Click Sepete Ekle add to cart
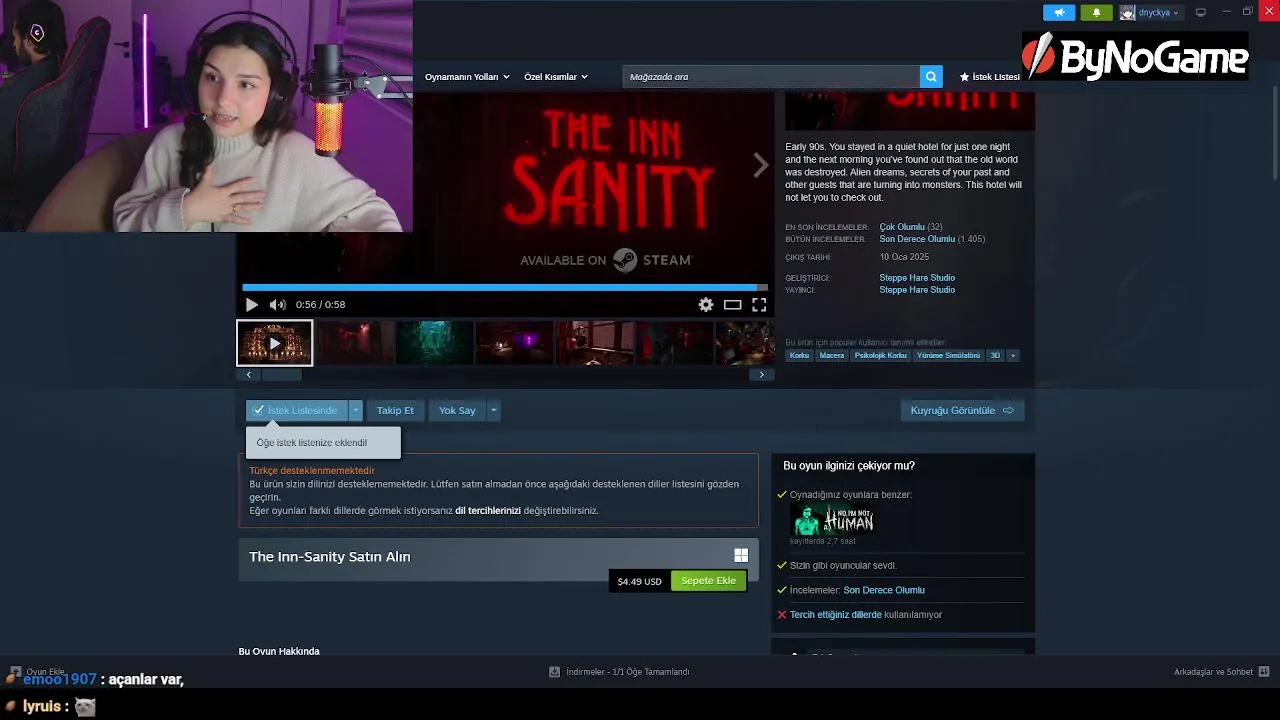This screenshot has width=1280, height=720. 708,581
